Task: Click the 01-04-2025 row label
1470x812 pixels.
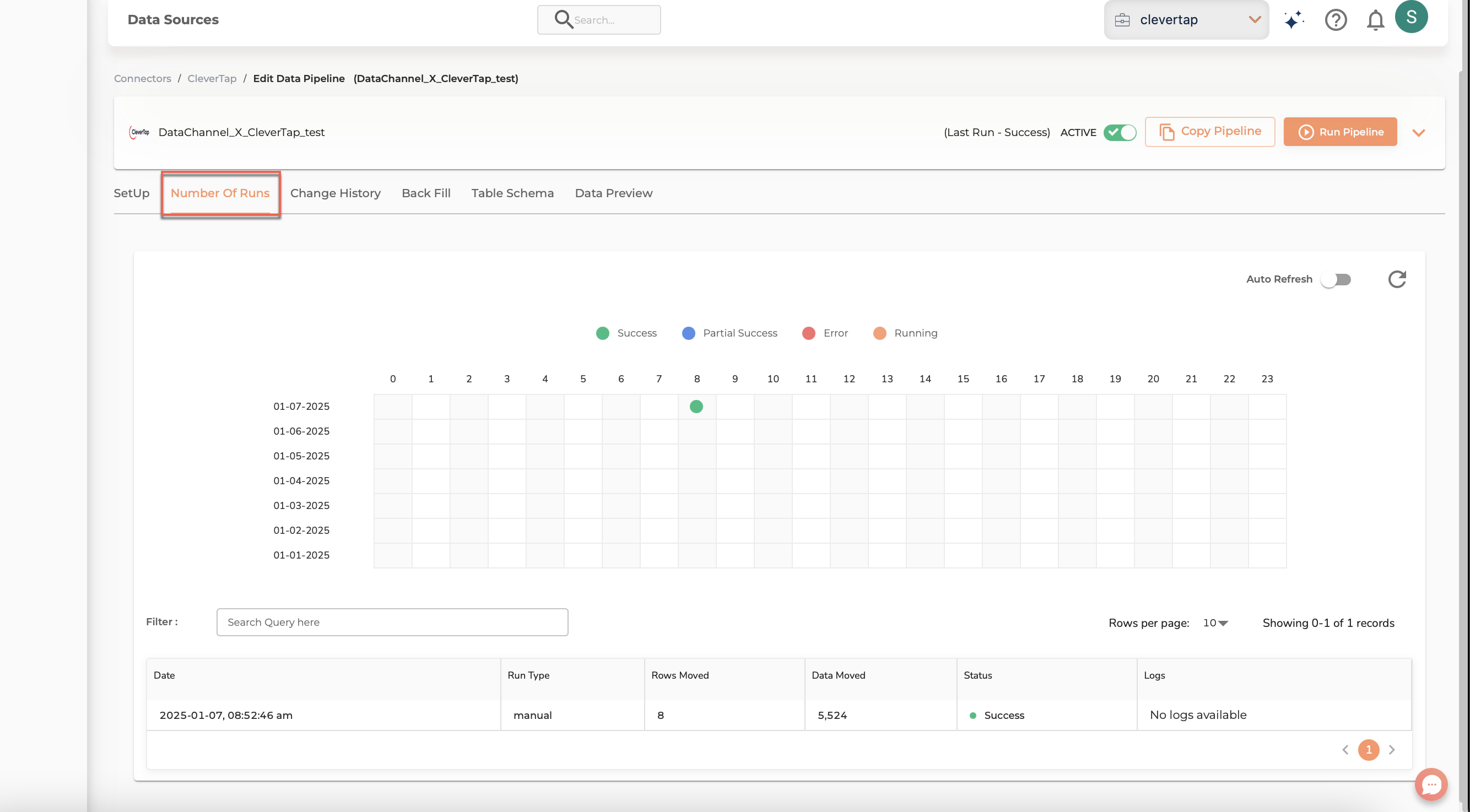Action: click(x=301, y=480)
